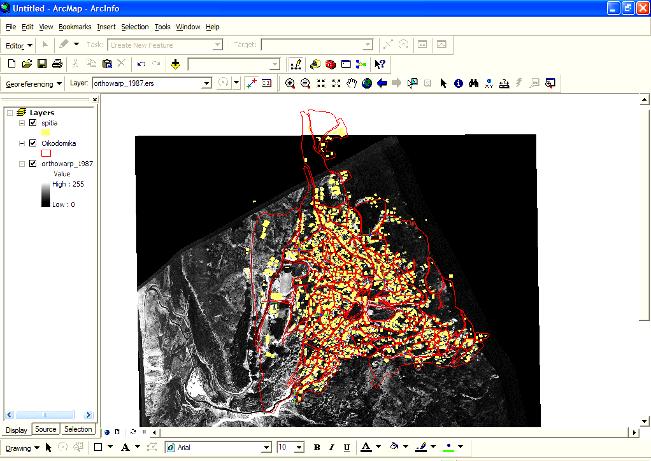Select the Zoom In tool

[290, 83]
